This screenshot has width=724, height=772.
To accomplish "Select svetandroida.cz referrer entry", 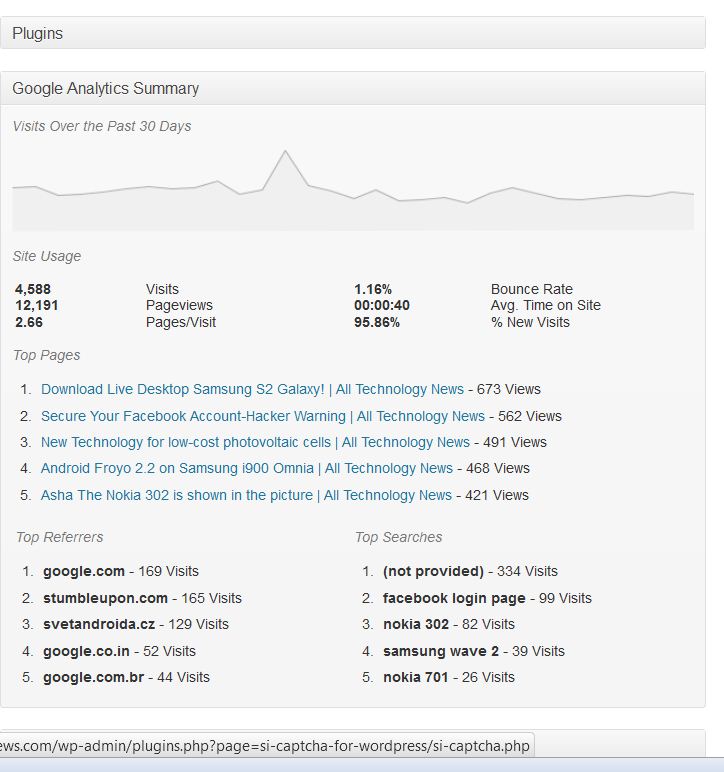I will tap(99, 624).
